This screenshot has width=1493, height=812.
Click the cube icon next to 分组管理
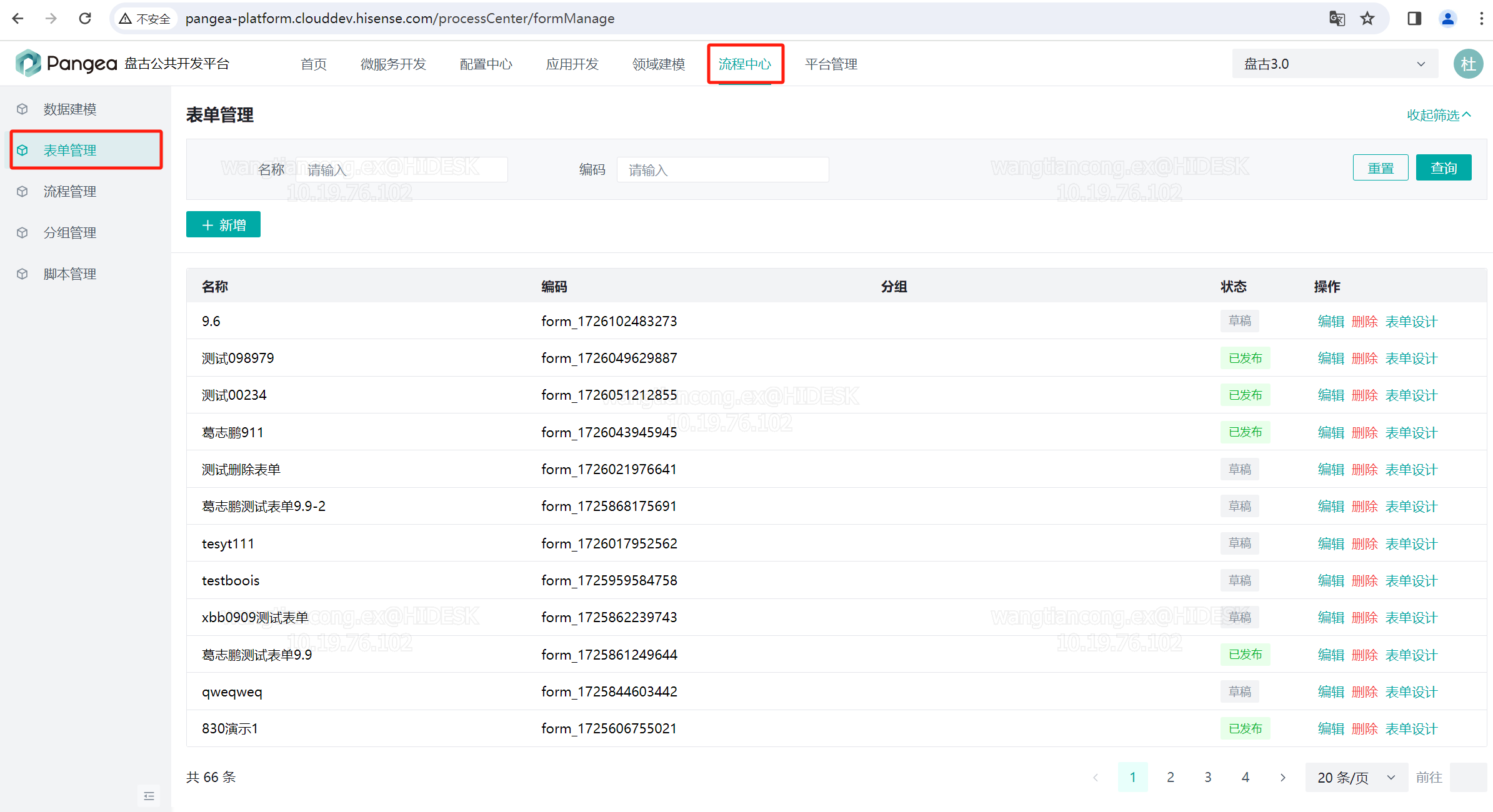point(22,233)
